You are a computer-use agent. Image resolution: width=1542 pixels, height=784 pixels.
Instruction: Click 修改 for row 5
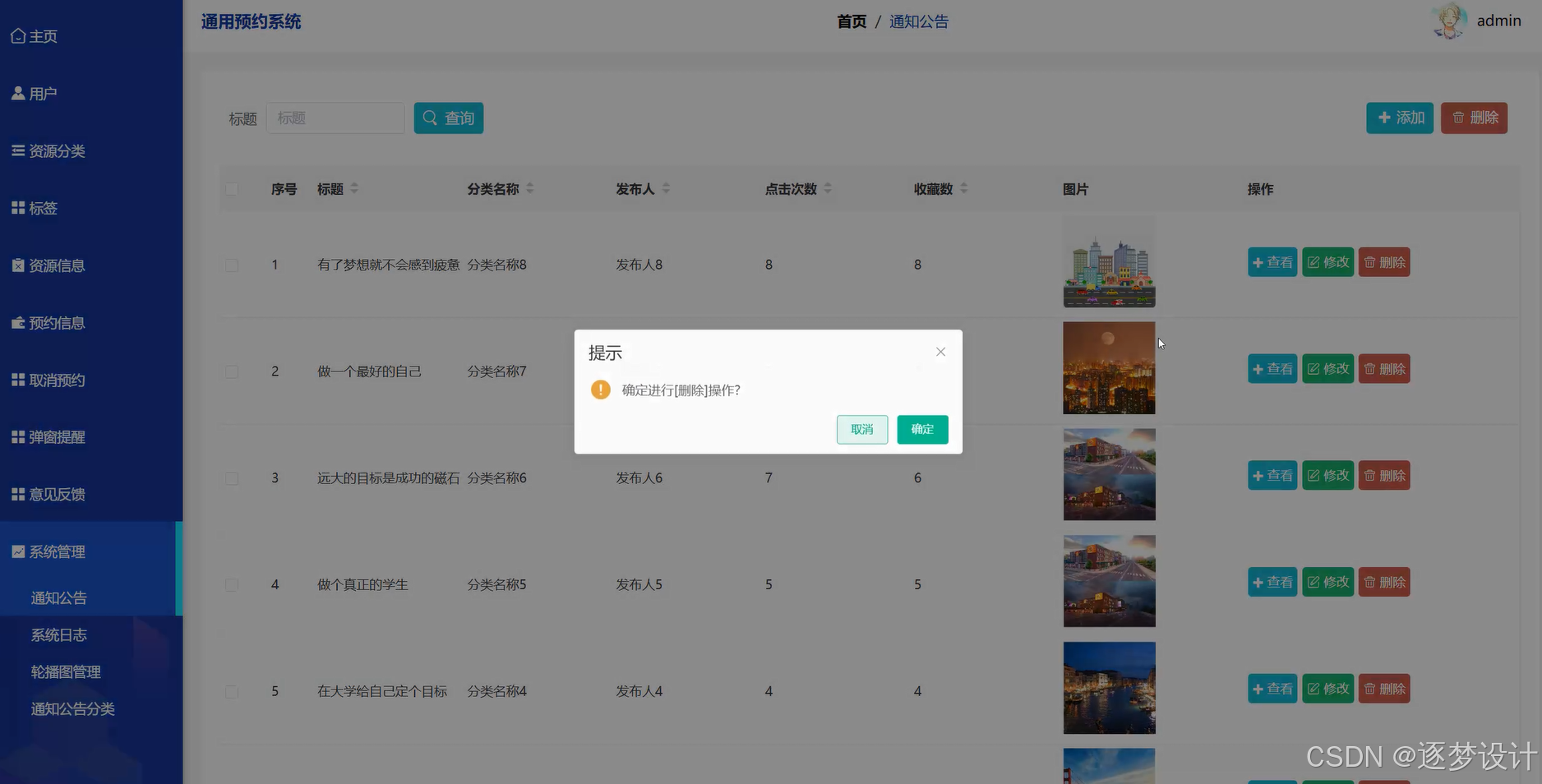click(1327, 689)
